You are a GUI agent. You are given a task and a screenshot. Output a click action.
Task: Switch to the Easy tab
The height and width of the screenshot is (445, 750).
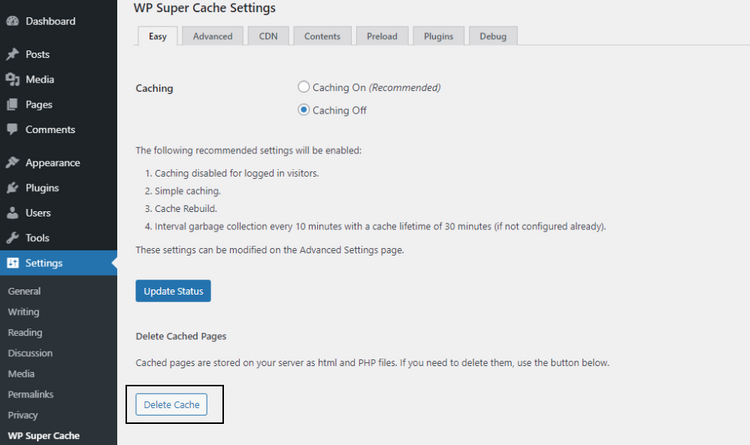pos(157,36)
